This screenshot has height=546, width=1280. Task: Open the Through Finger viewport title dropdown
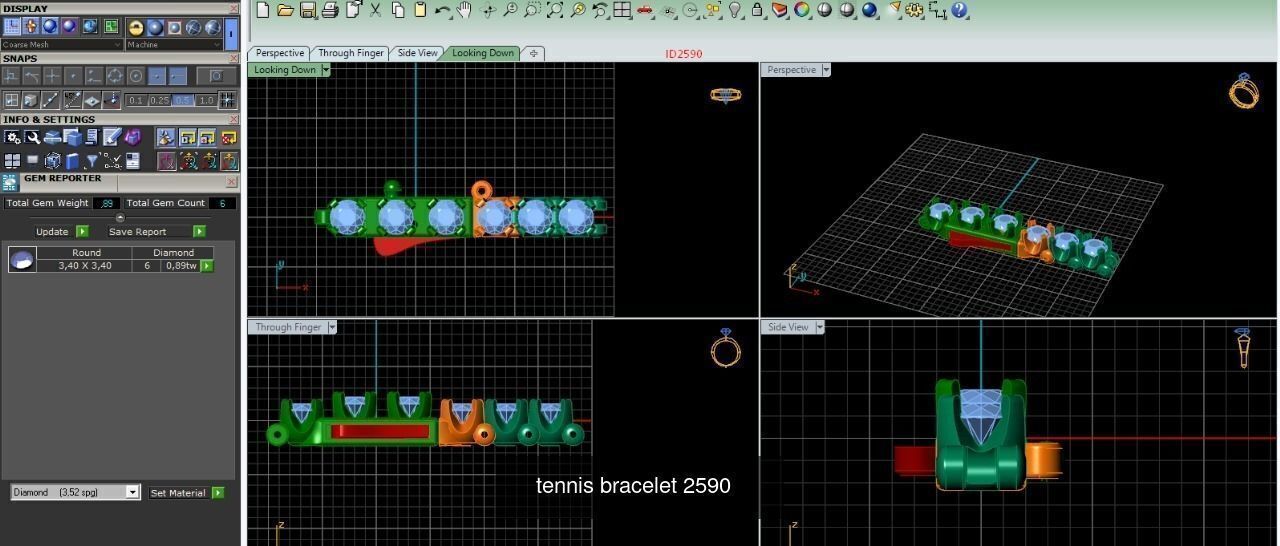pyautogui.click(x=332, y=327)
